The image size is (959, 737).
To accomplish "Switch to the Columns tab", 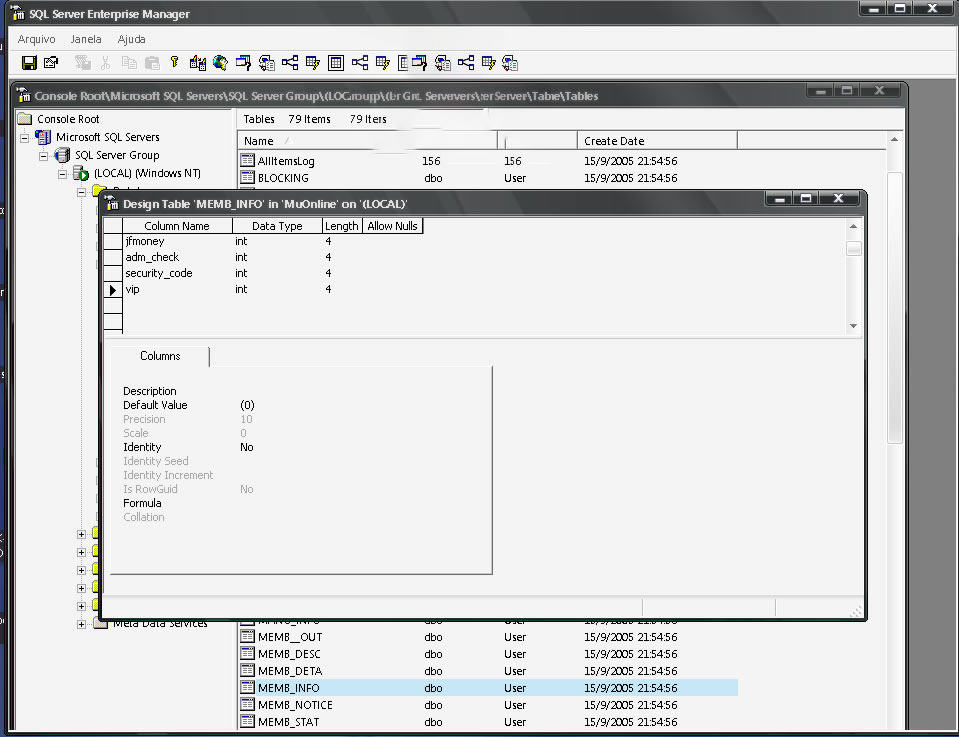I will (160, 356).
